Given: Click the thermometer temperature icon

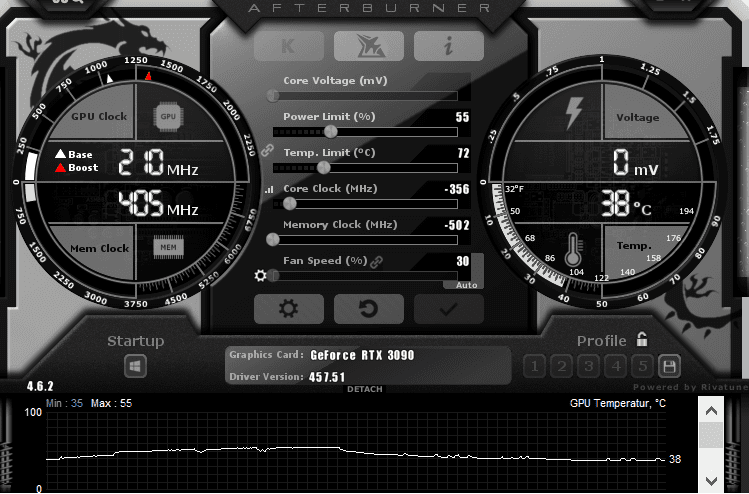Looking at the screenshot, I should click(573, 249).
